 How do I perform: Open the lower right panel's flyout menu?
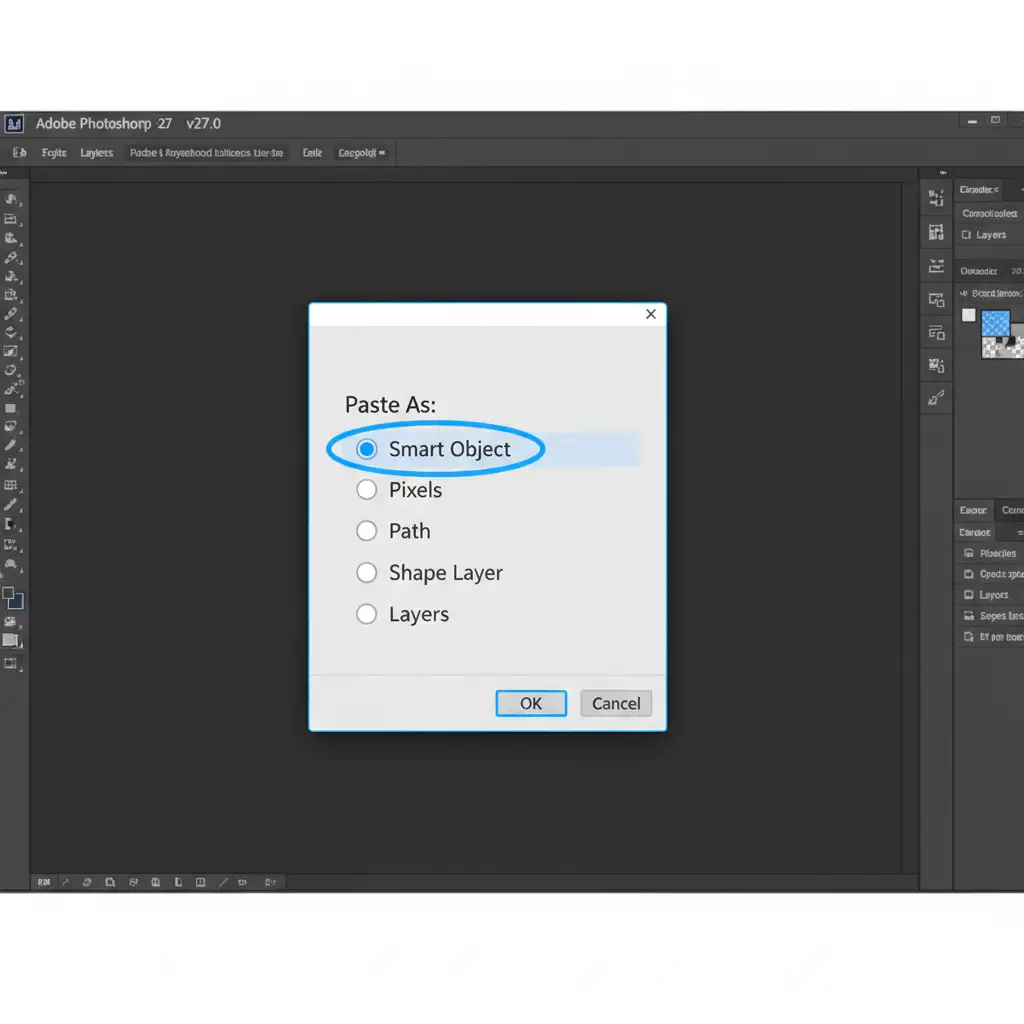coord(1019,533)
